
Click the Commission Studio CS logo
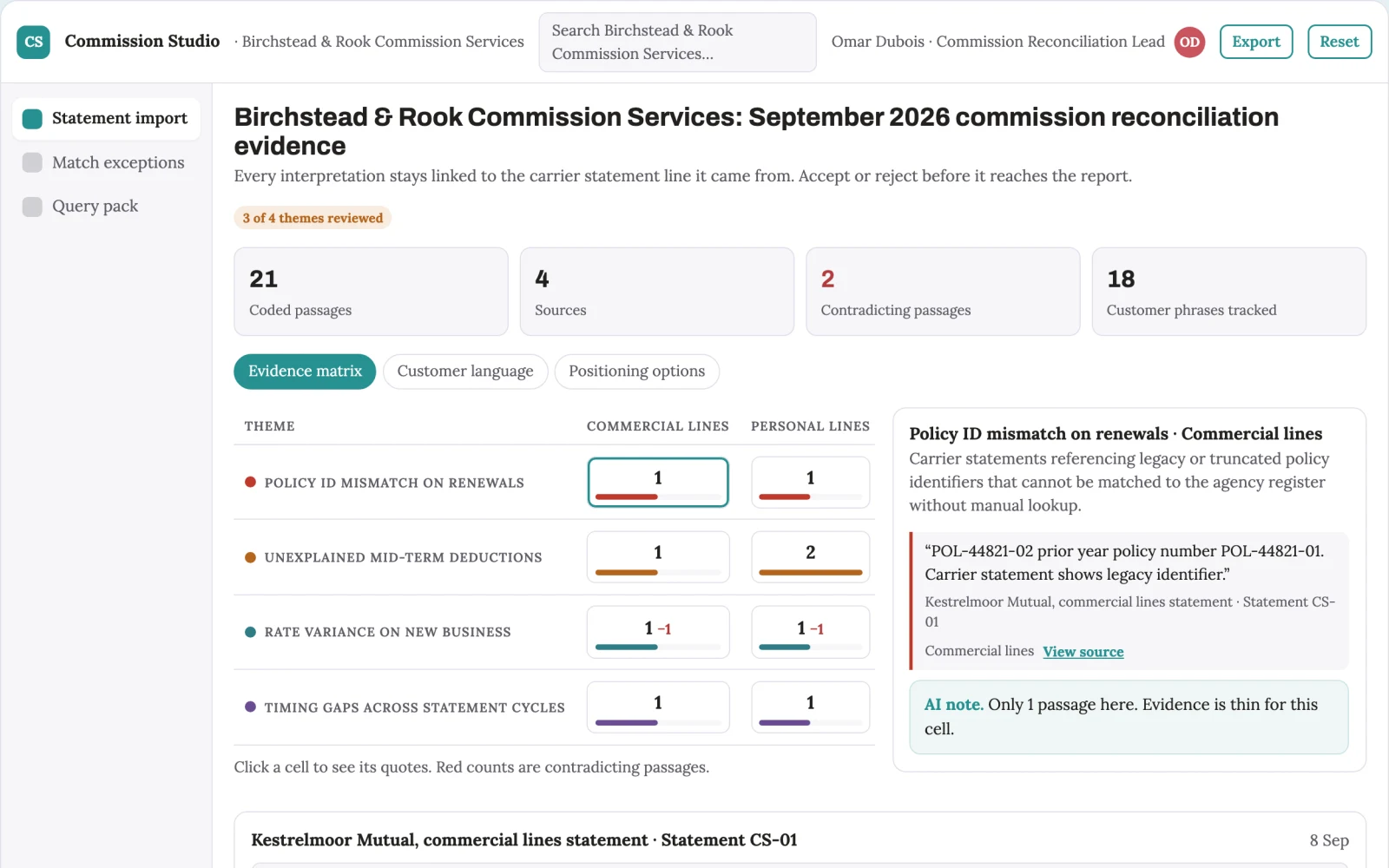pyautogui.click(x=33, y=42)
